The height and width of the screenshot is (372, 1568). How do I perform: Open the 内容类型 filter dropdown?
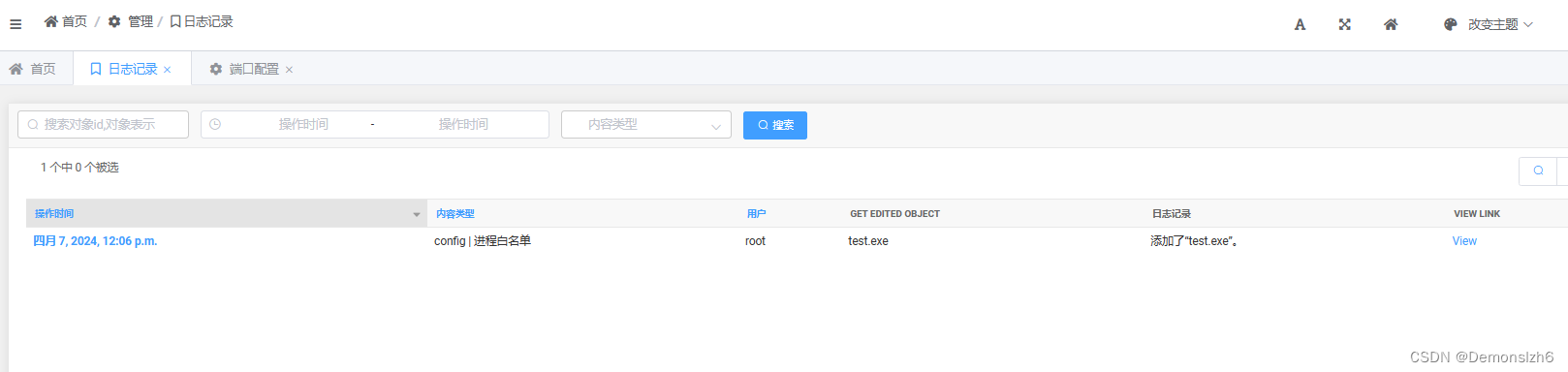tap(646, 125)
